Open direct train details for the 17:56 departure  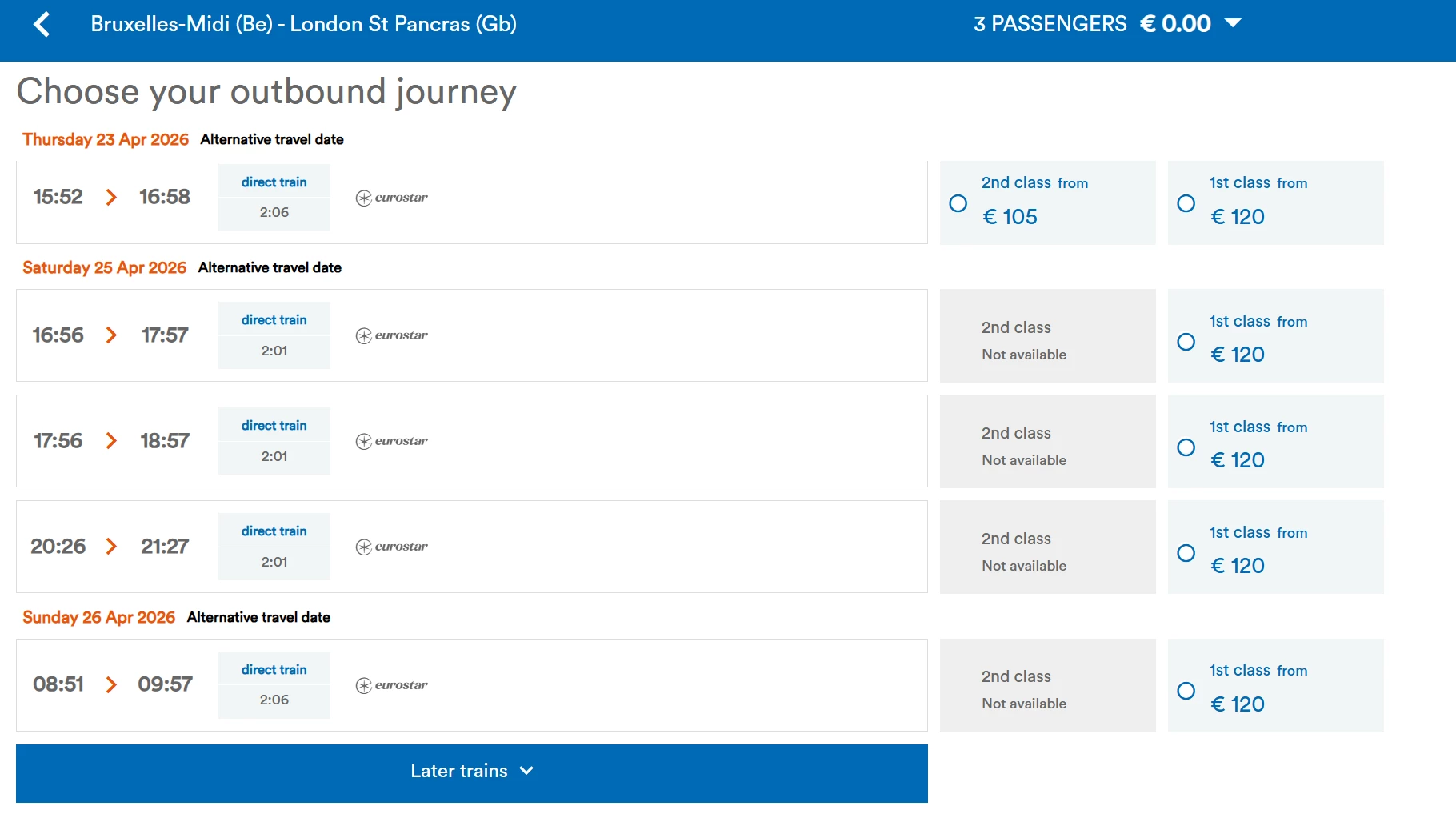click(x=274, y=426)
